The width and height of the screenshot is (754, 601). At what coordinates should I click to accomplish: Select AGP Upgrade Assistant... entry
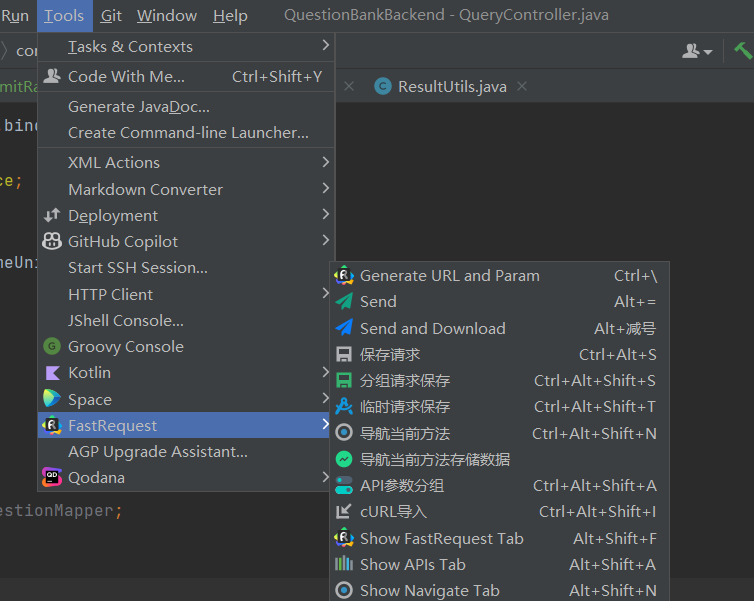pos(186,452)
